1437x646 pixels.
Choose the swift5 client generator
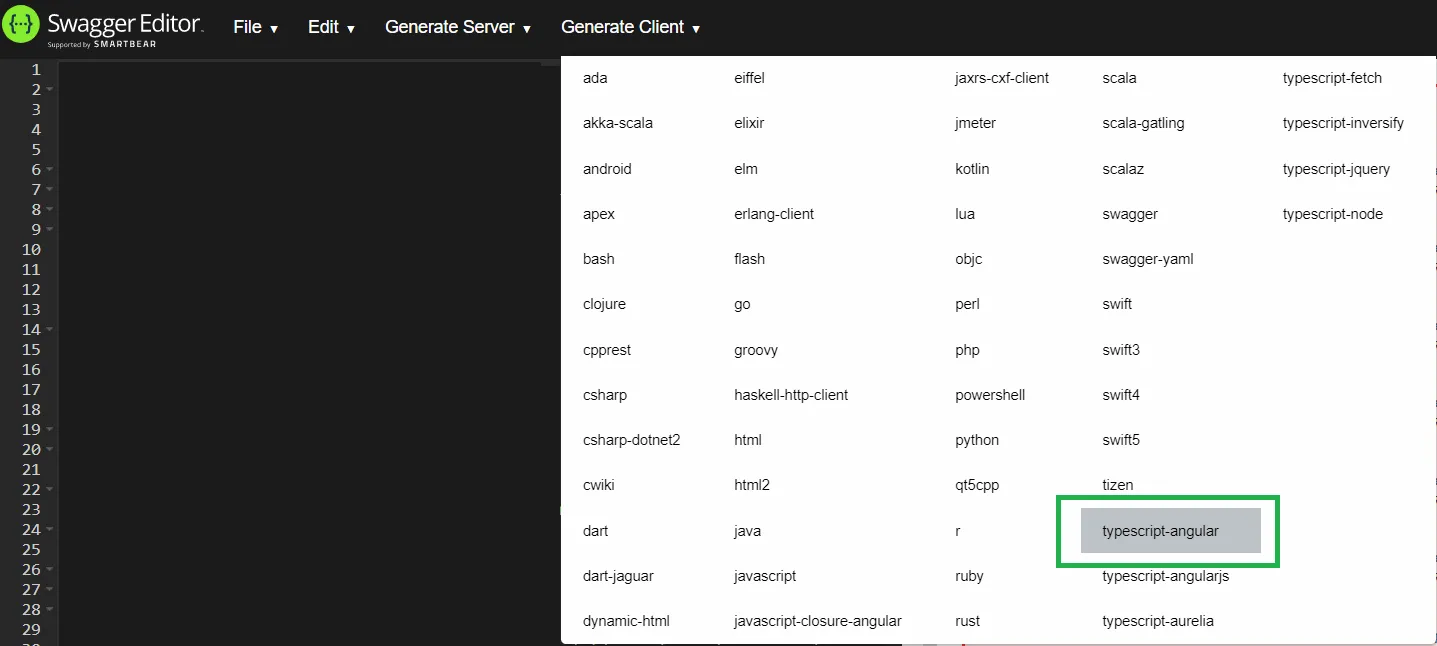(1120, 440)
